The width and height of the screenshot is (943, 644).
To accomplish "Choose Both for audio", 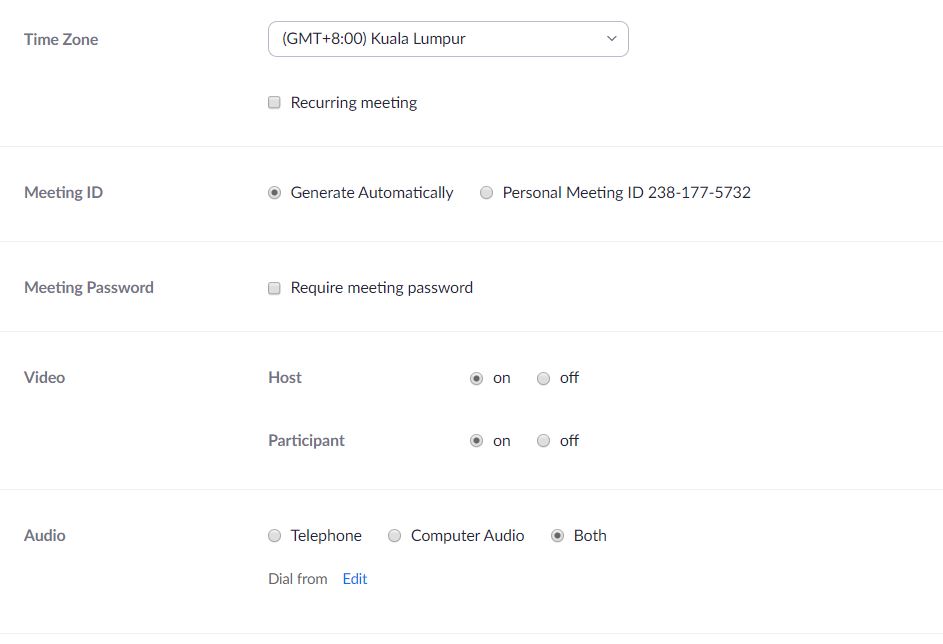I will tap(558, 536).
